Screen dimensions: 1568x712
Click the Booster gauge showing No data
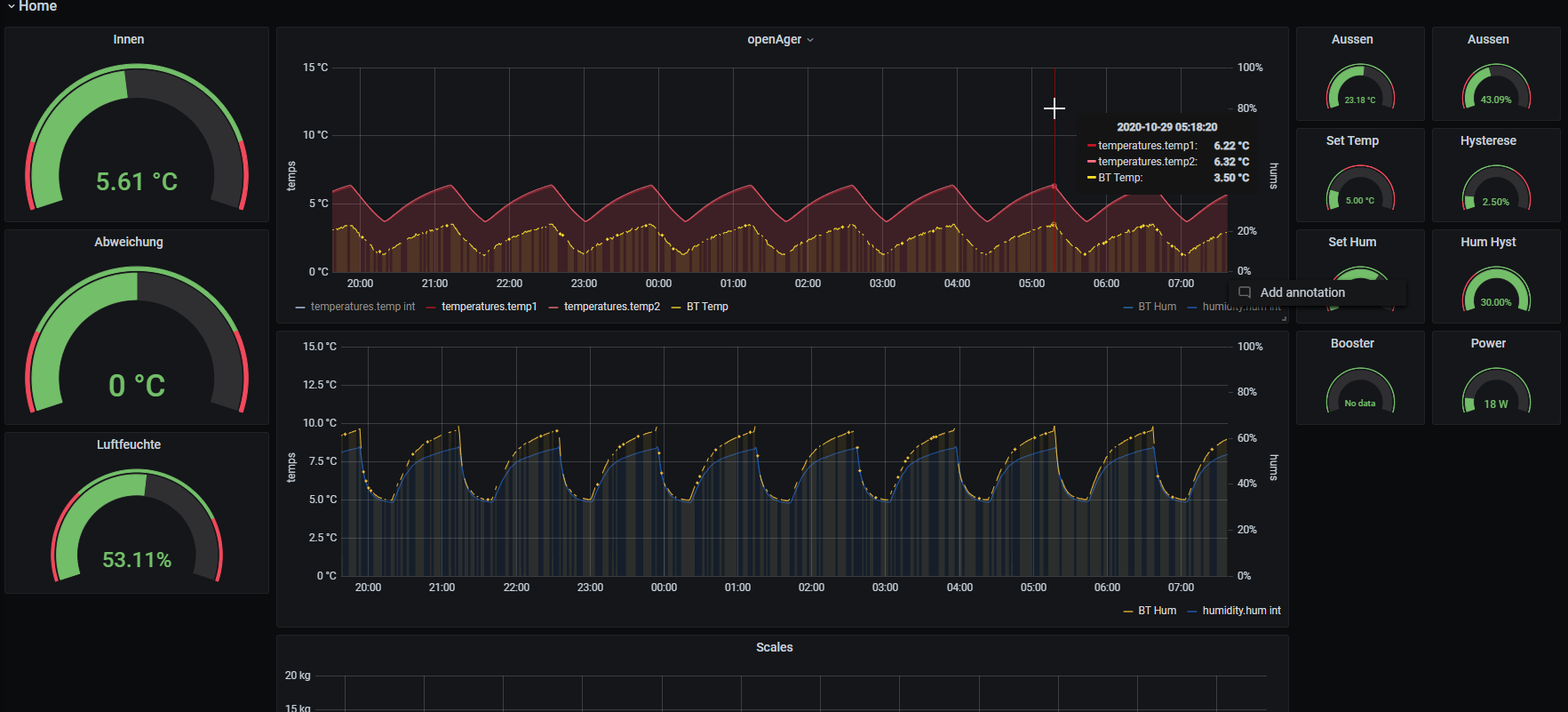[1360, 391]
